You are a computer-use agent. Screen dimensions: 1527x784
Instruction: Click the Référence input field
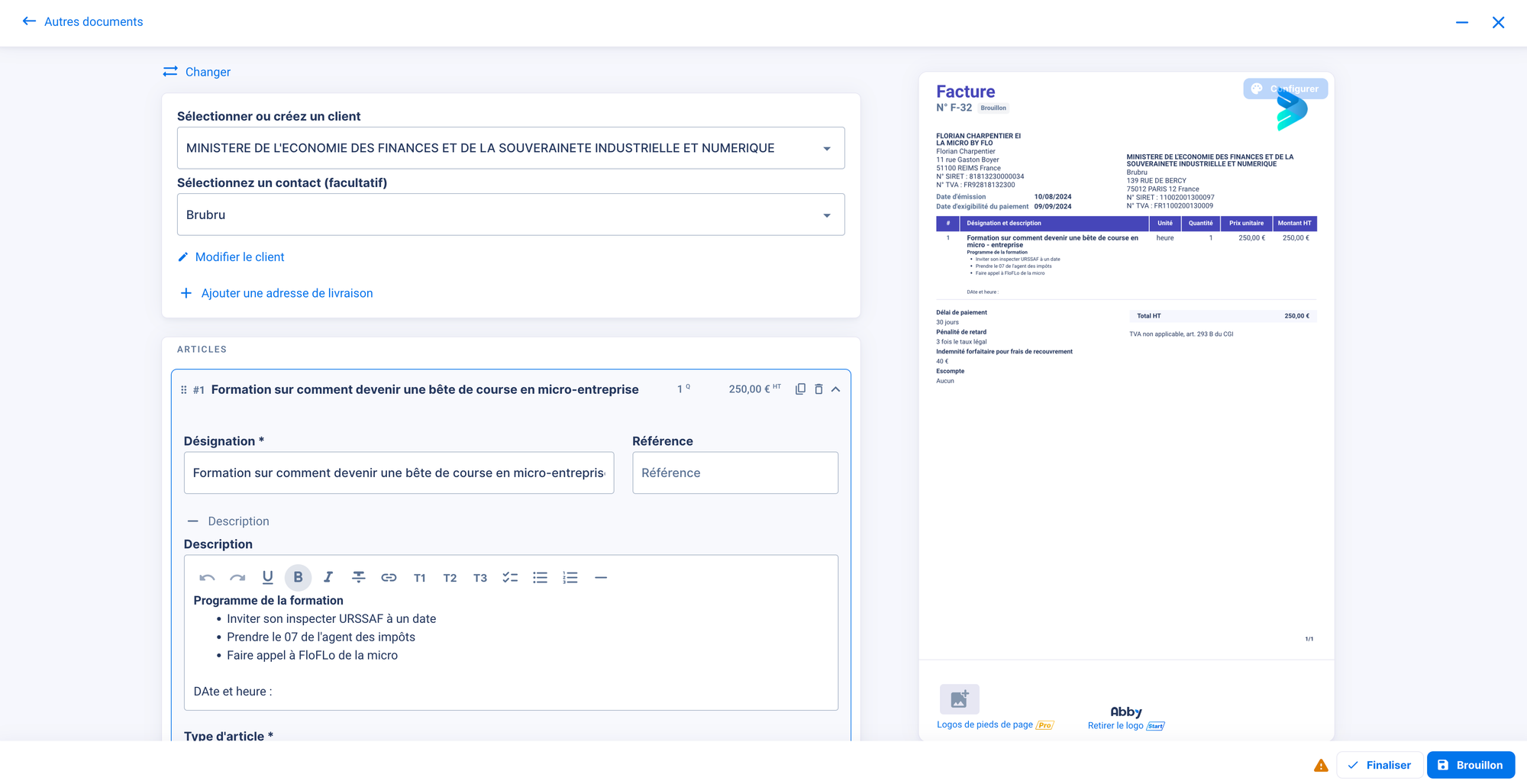pos(735,473)
